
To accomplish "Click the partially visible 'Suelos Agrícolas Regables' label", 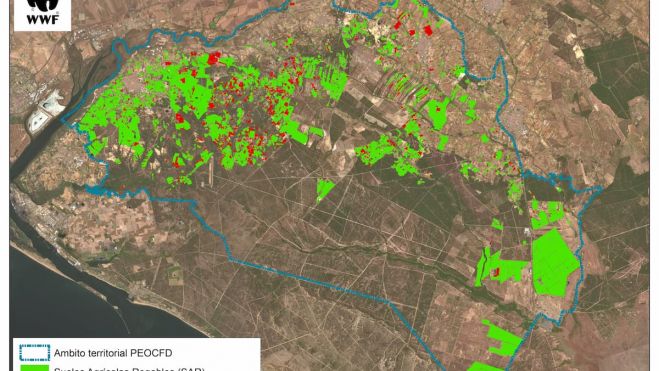I will 129,369.
